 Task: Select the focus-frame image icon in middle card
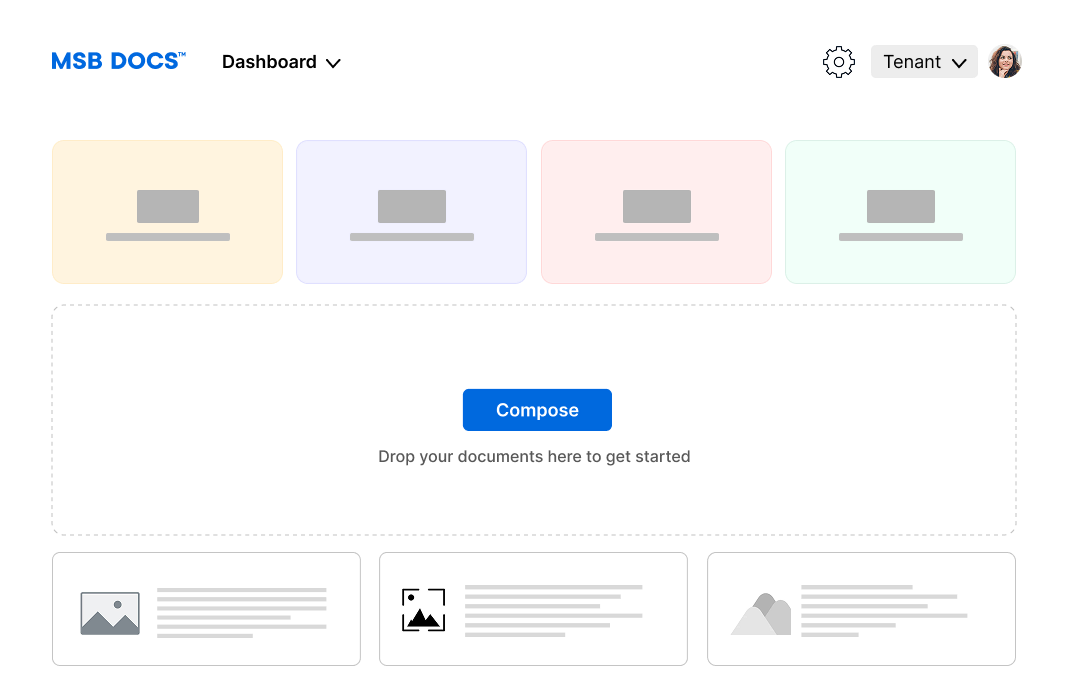pos(423,610)
